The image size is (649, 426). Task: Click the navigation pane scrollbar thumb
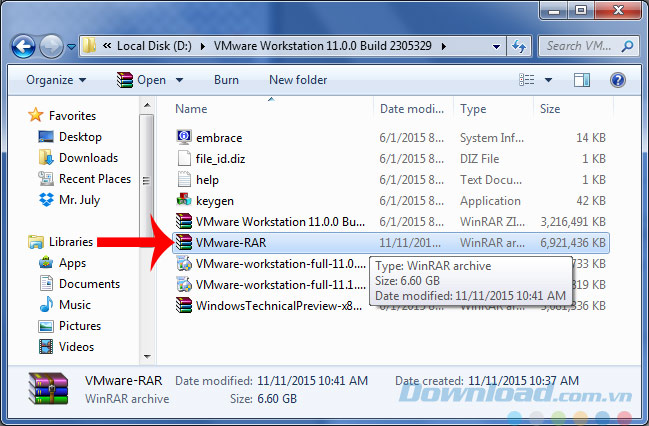(147, 180)
